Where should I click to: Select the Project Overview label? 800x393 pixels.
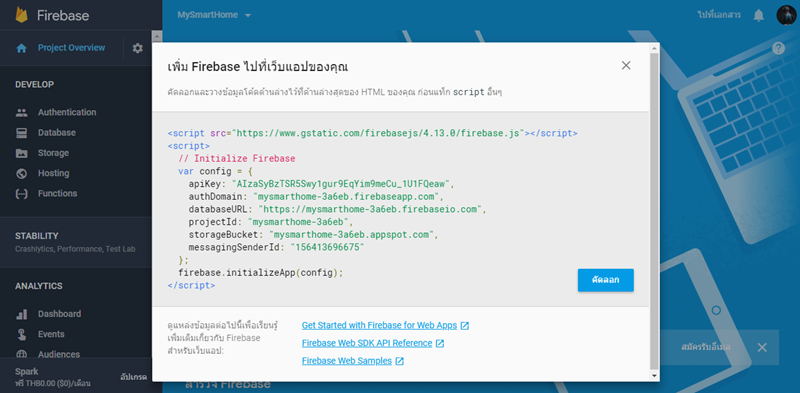71,48
